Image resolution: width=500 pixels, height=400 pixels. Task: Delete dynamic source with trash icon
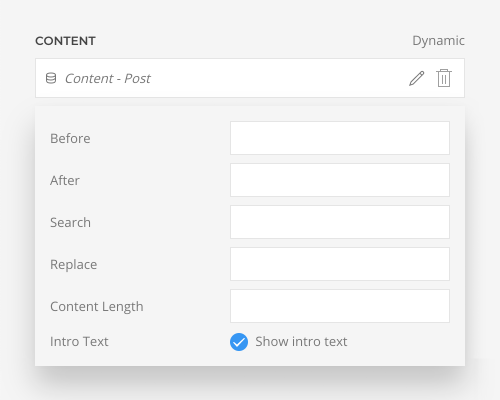444,78
